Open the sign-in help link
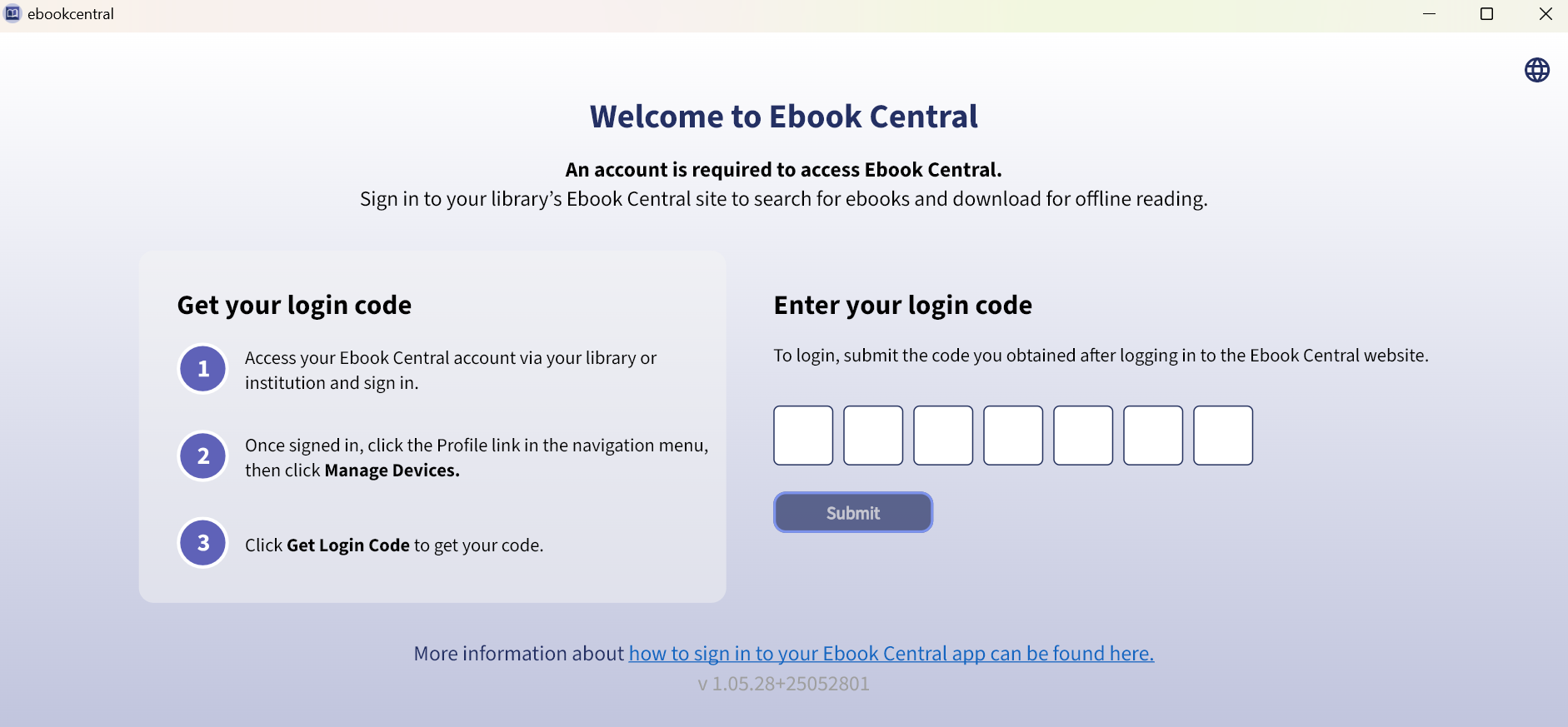Viewport: 1568px width, 727px height. [891, 653]
